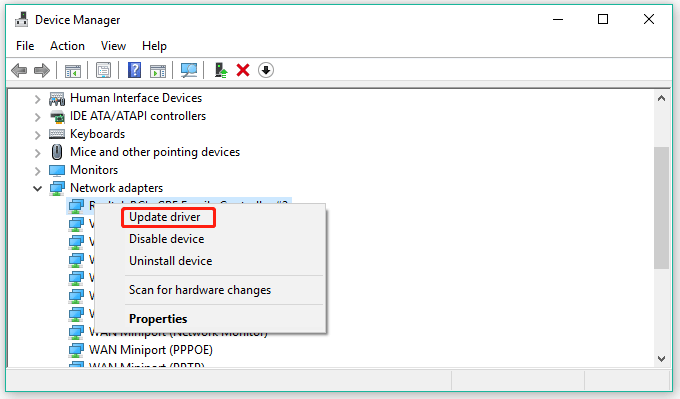Click the Forward arrow in the toolbar
Screen dimensions: 680x399
[42, 70]
